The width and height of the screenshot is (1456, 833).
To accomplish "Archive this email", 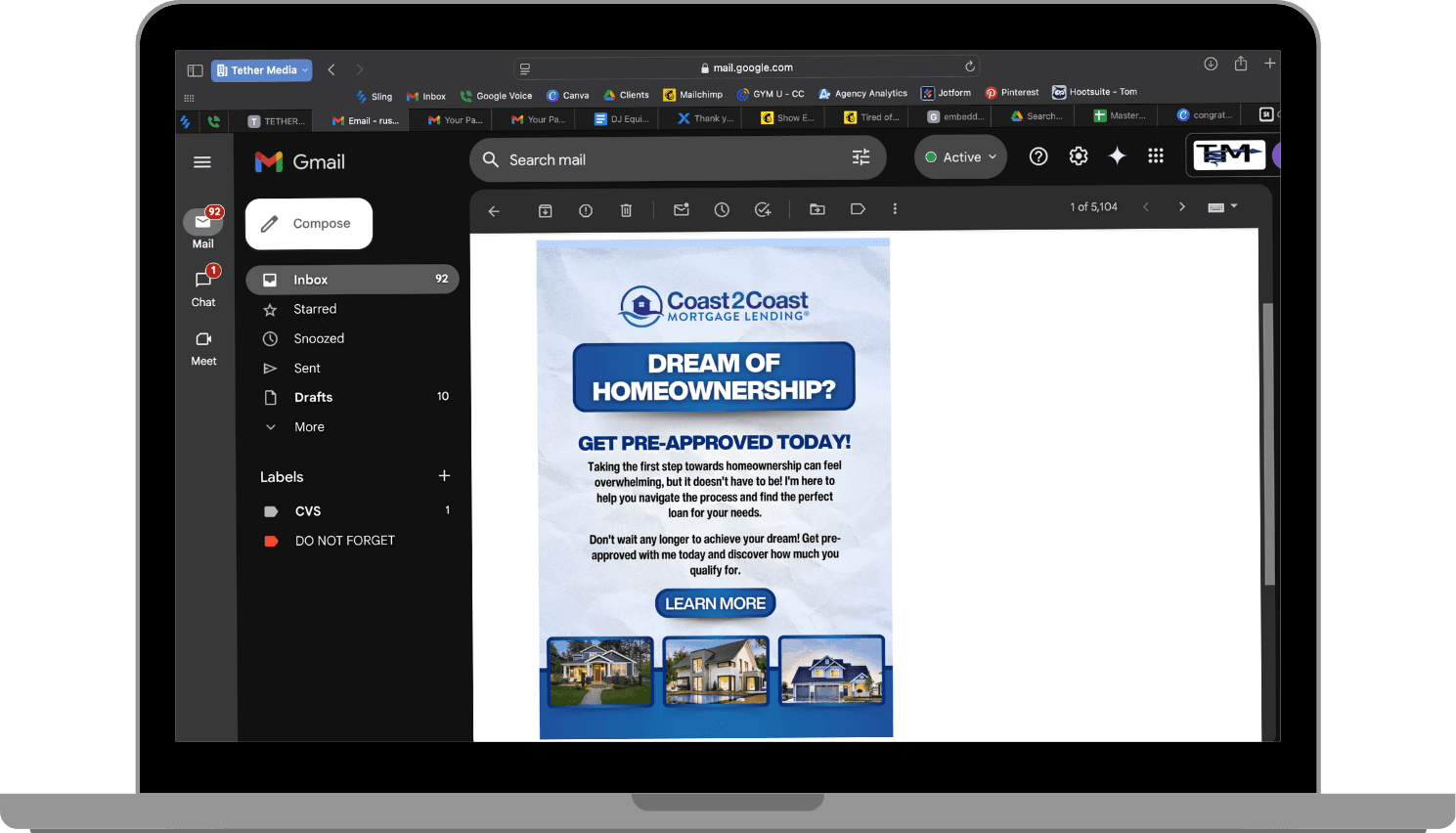I will 546,210.
